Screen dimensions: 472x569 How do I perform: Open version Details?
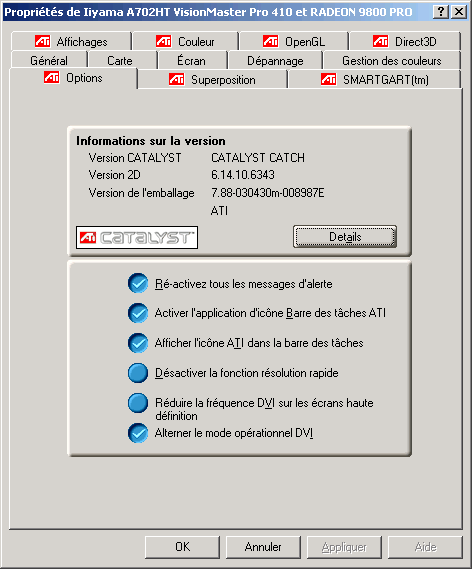point(345,237)
